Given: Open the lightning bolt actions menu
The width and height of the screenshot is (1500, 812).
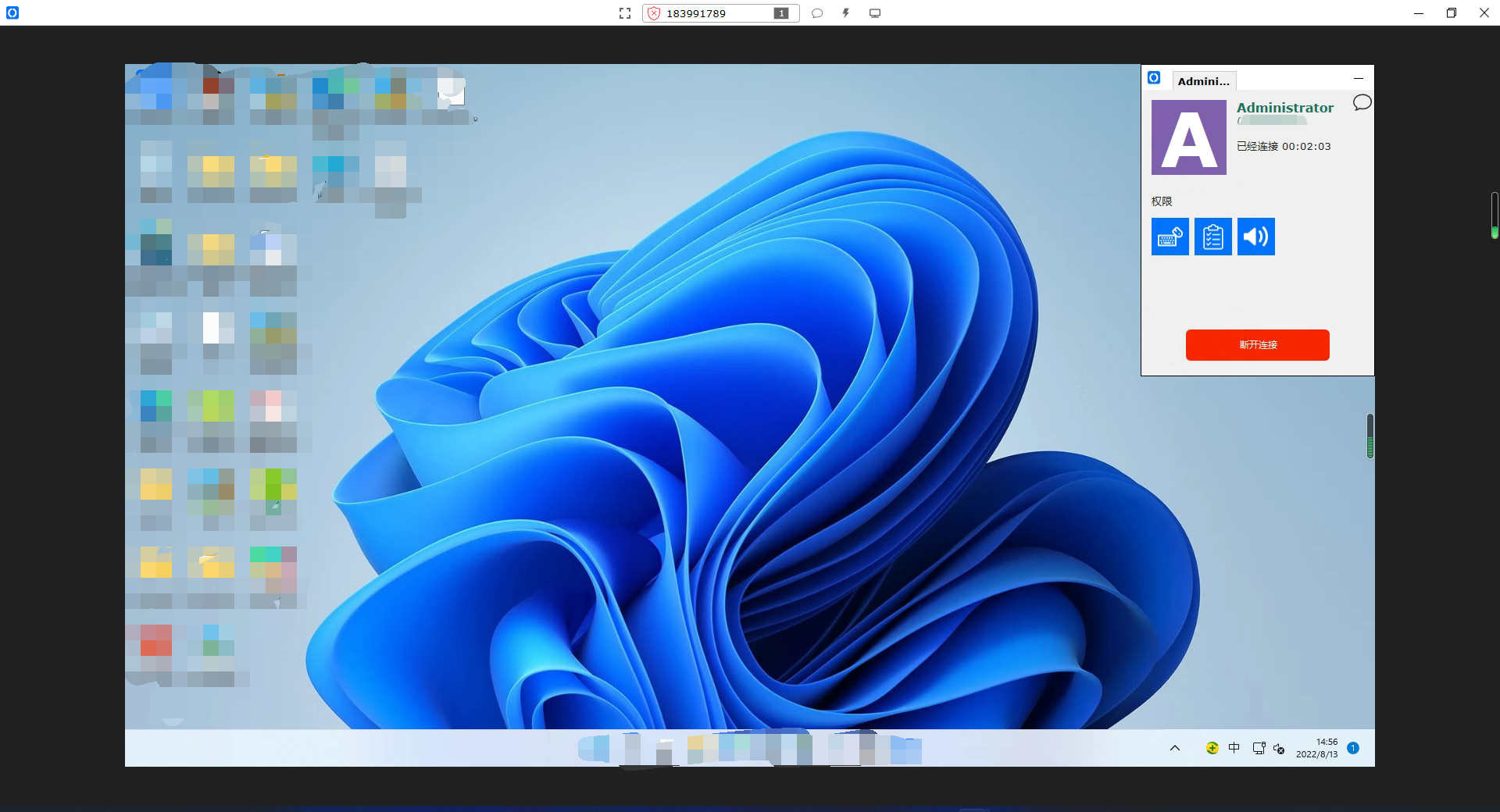Looking at the screenshot, I should 845,13.
